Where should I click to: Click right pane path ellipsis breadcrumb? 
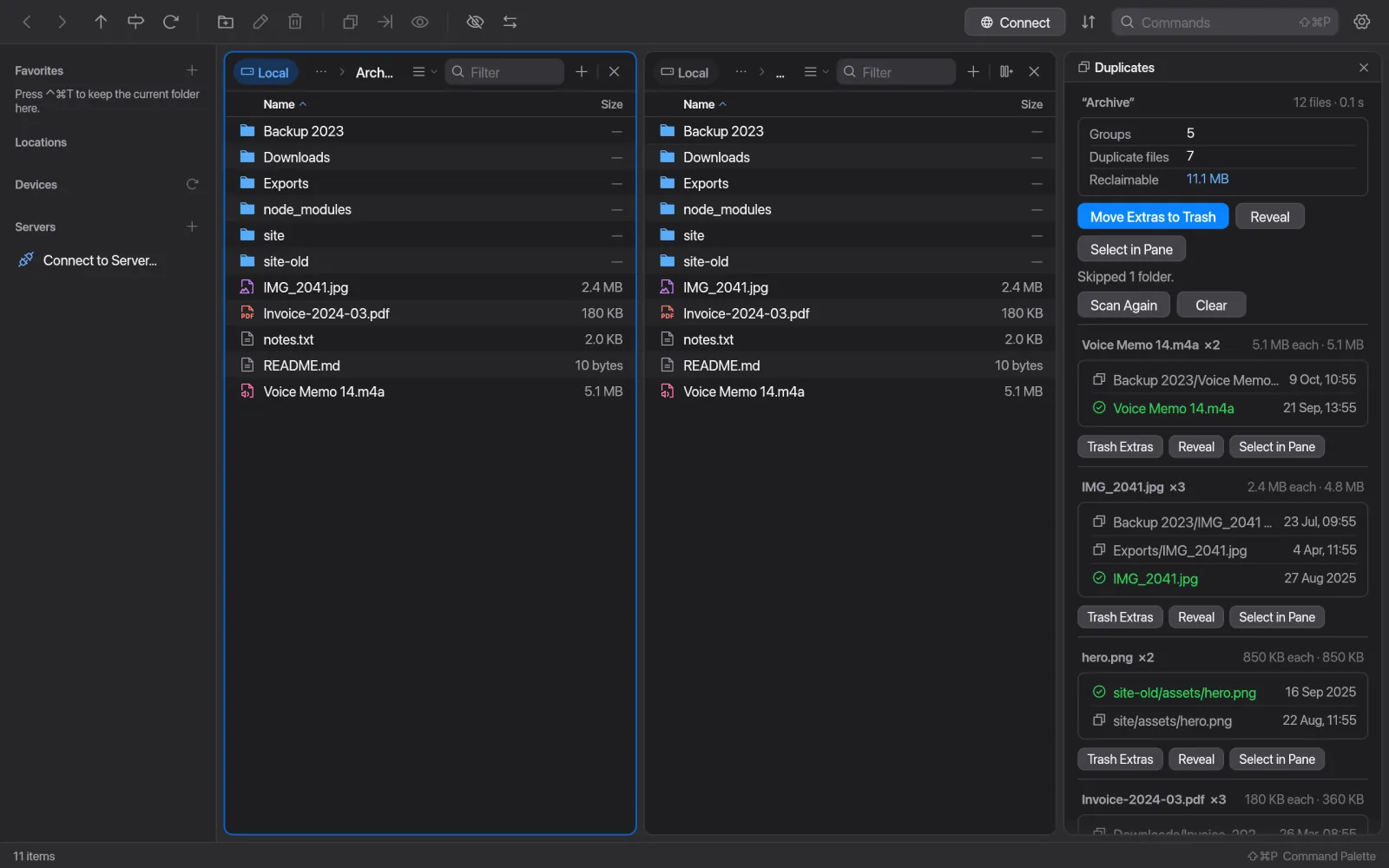click(741, 72)
